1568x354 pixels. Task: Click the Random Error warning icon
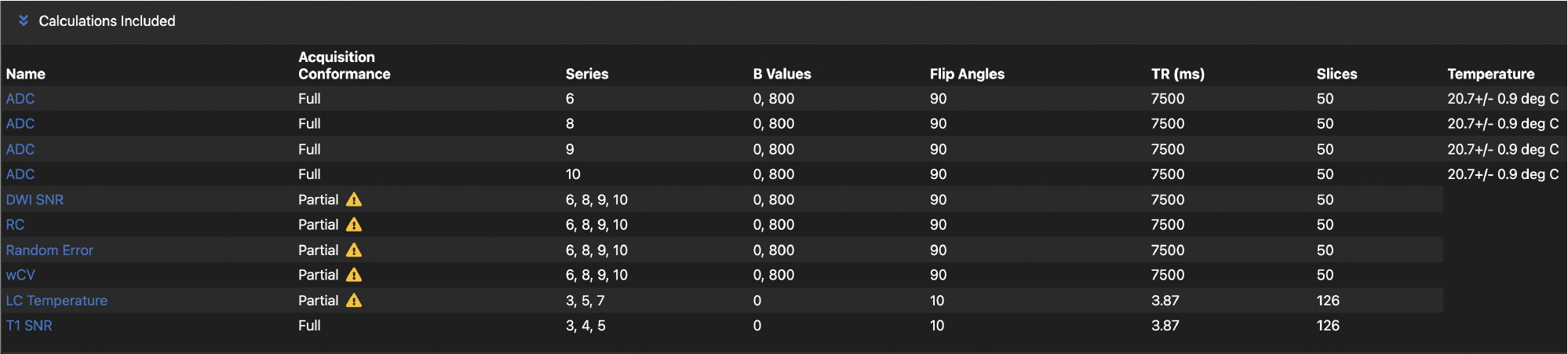pos(354,250)
